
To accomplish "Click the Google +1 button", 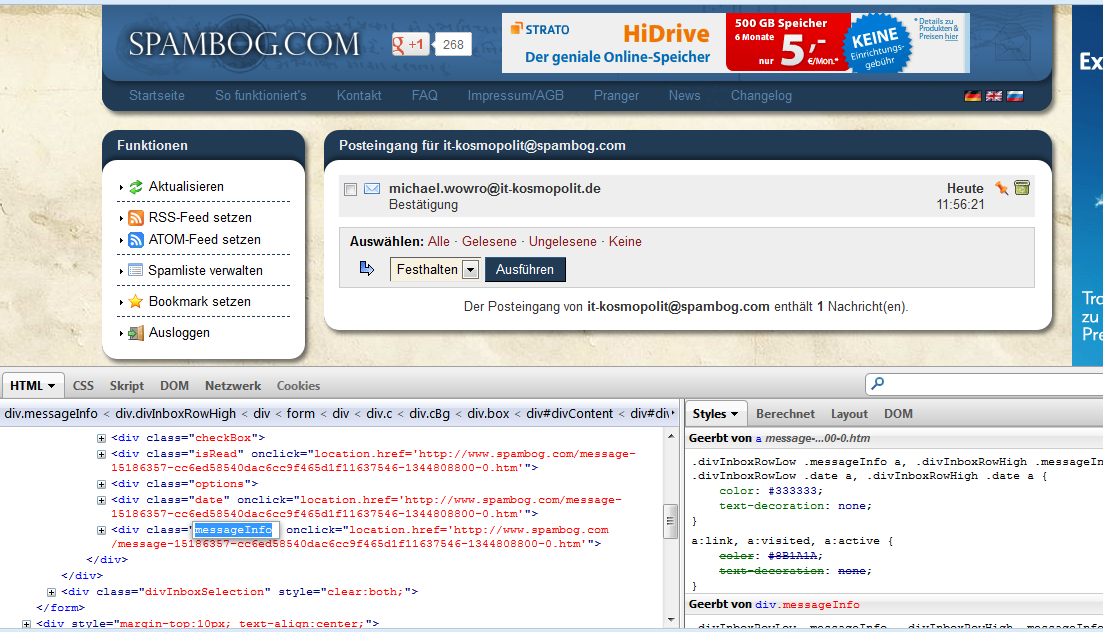I will pyautogui.click(x=411, y=45).
